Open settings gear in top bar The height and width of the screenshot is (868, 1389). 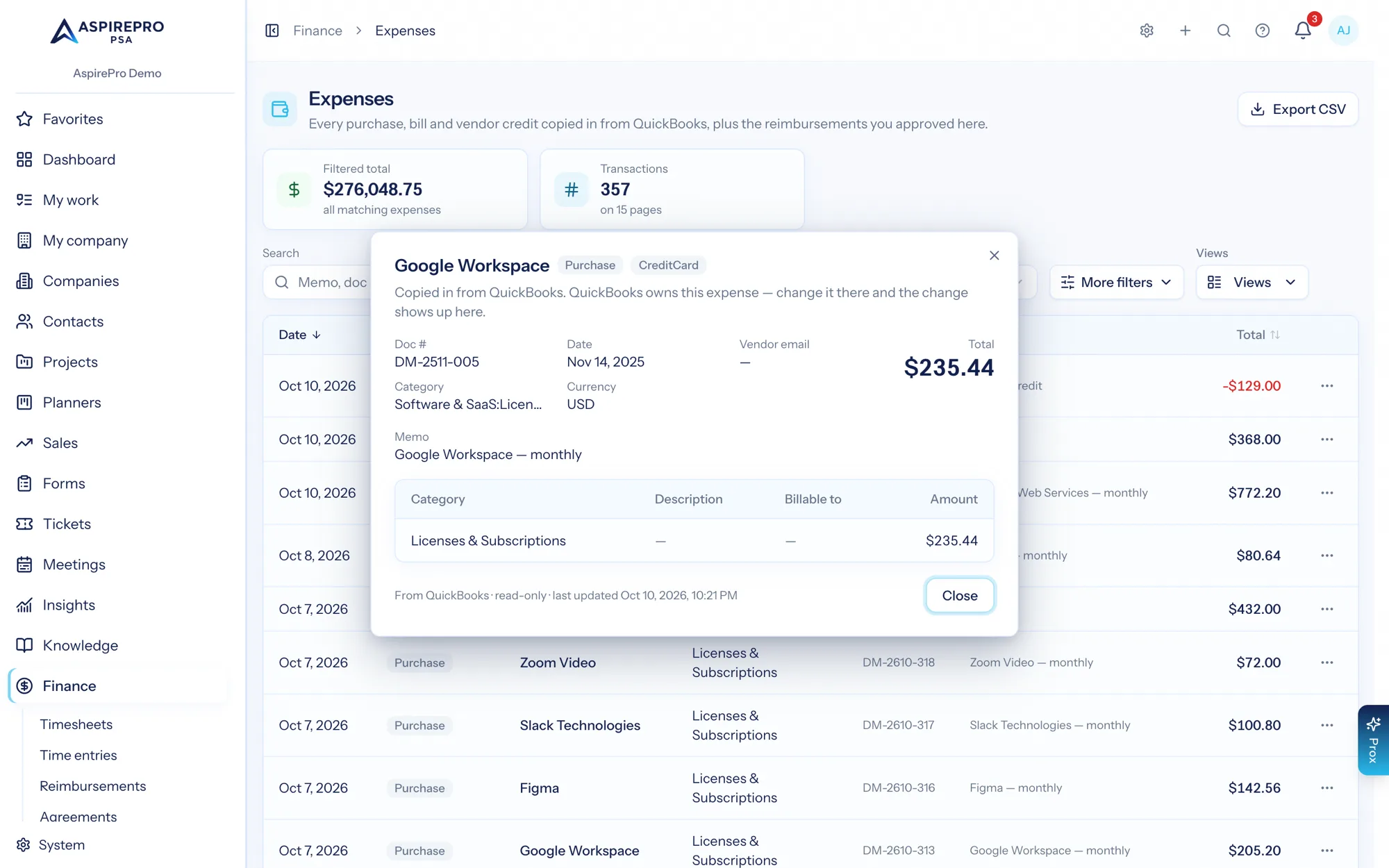click(x=1147, y=31)
